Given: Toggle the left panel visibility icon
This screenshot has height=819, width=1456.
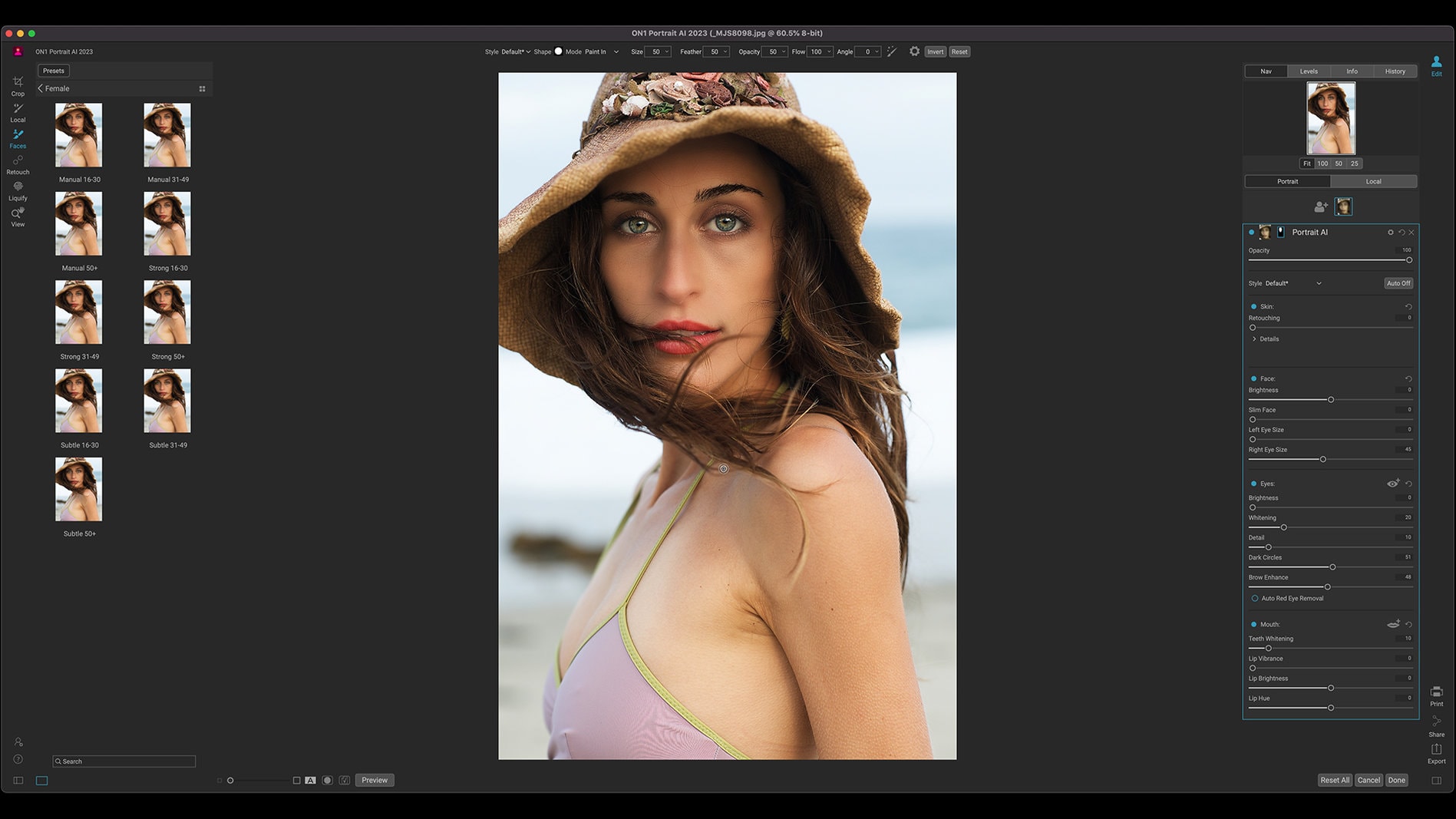Looking at the screenshot, I should [x=18, y=781].
